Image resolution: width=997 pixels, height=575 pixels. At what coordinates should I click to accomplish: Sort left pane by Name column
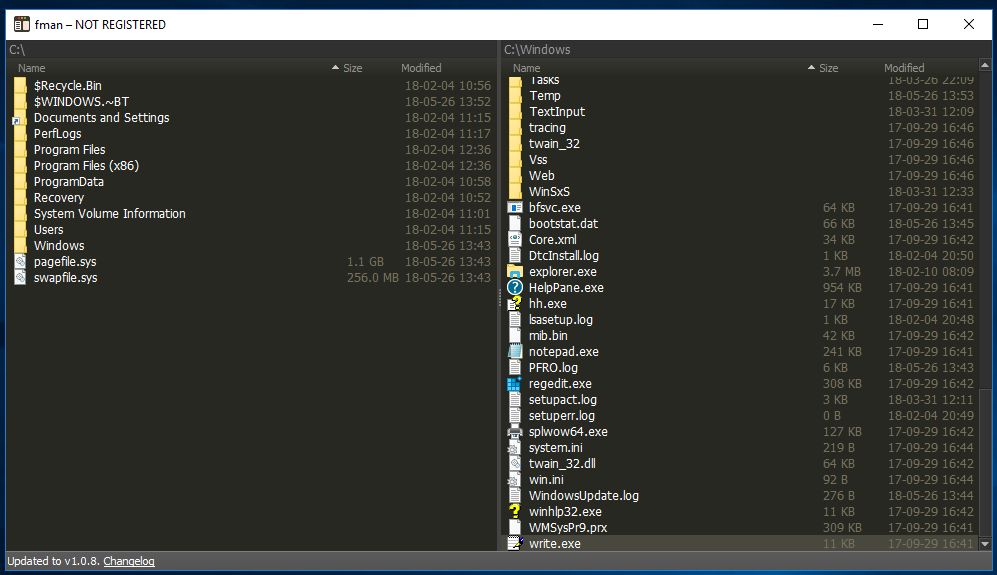tap(32, 68)
